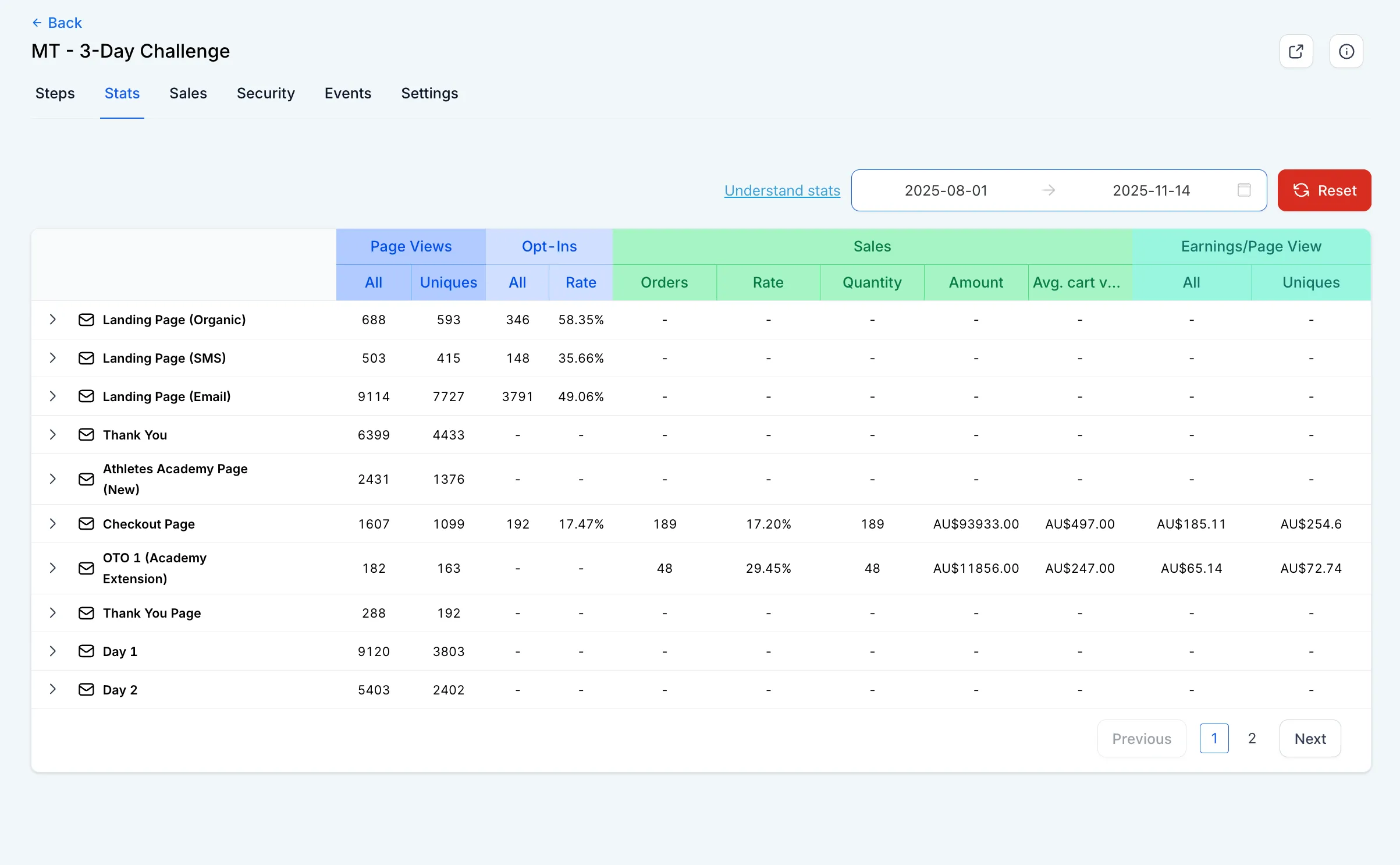1400x865 pixels.
Task: Open the Settings tab
Action: (429, 93)
